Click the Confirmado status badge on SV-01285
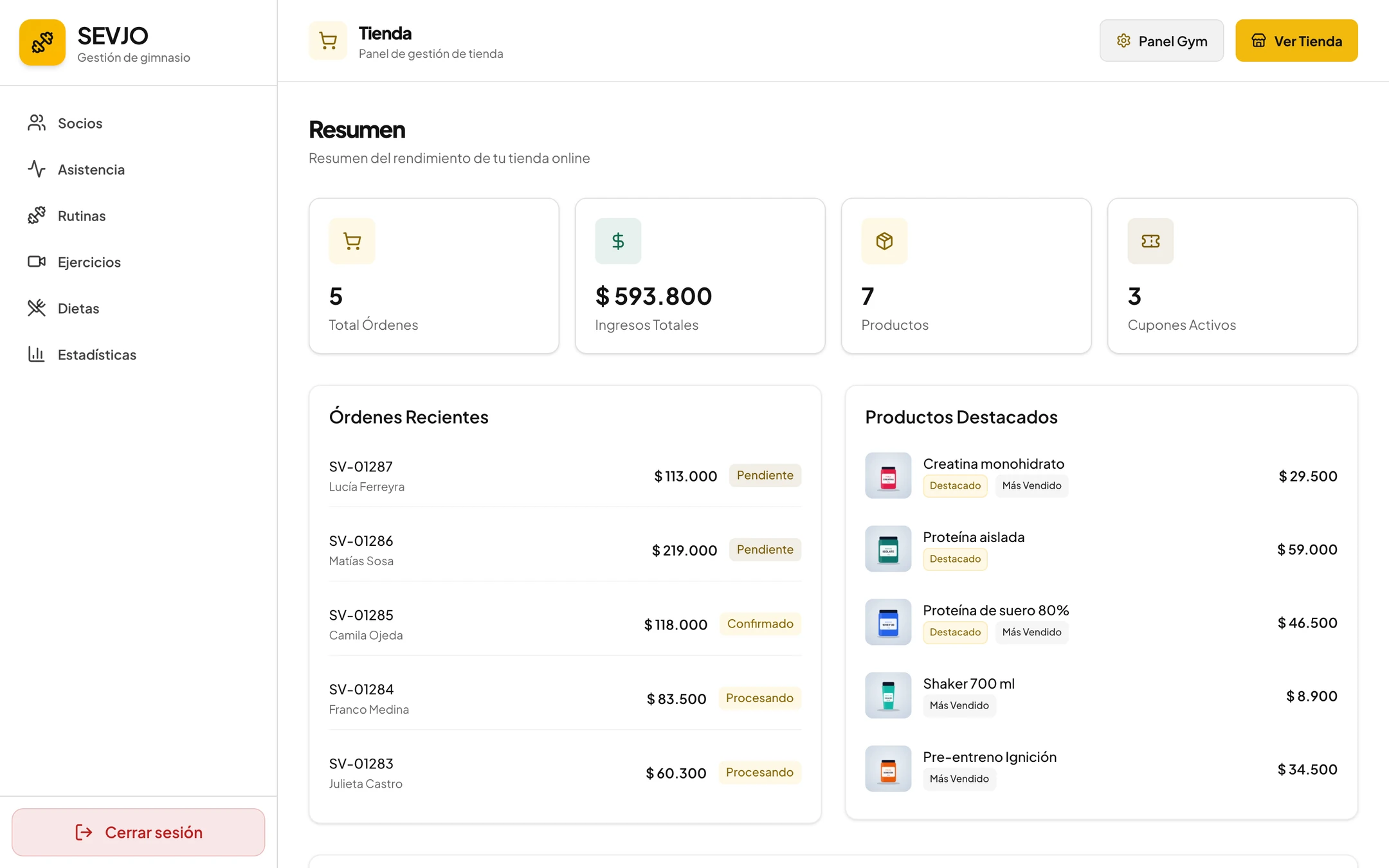The image size is (1389, 868). click(x=760, y=624)
